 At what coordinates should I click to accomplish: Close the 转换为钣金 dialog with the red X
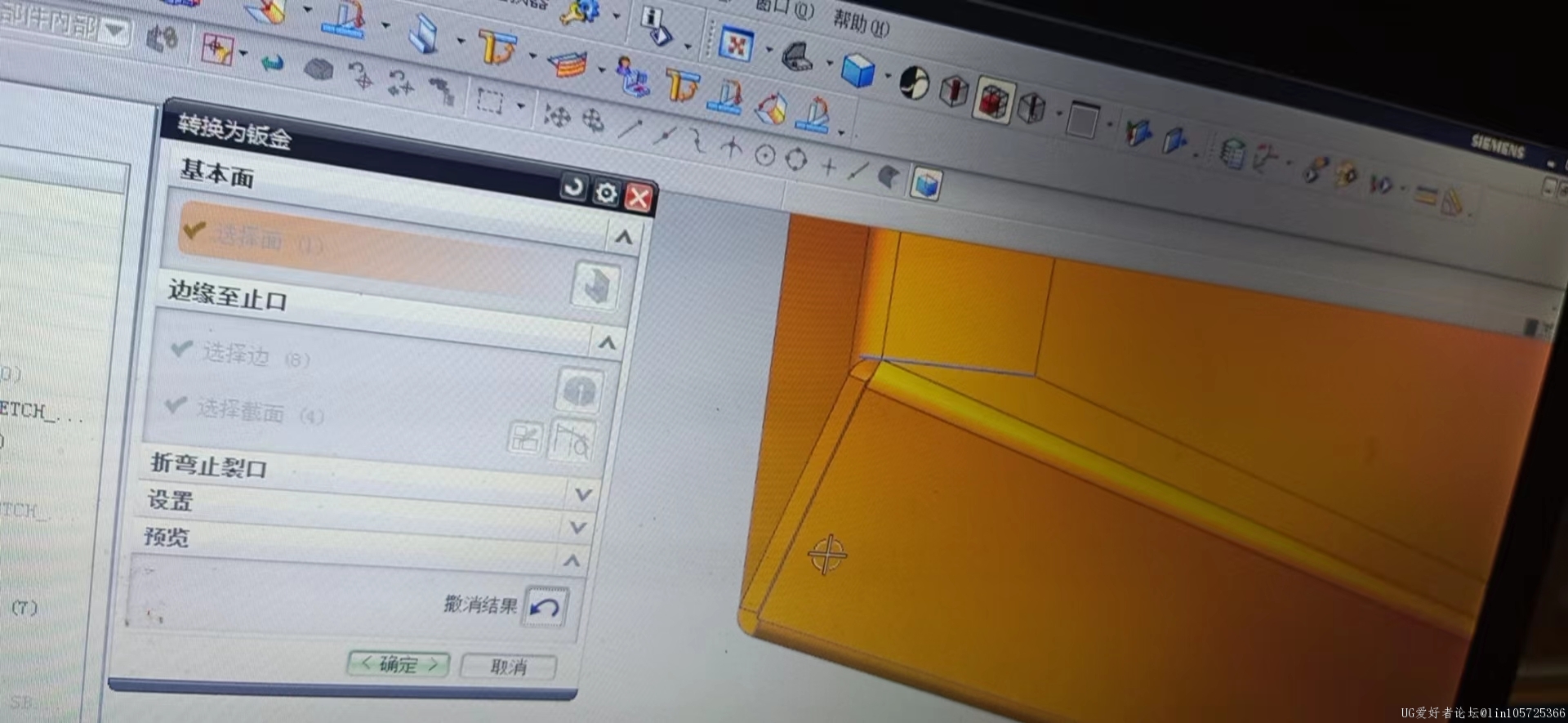639,197
